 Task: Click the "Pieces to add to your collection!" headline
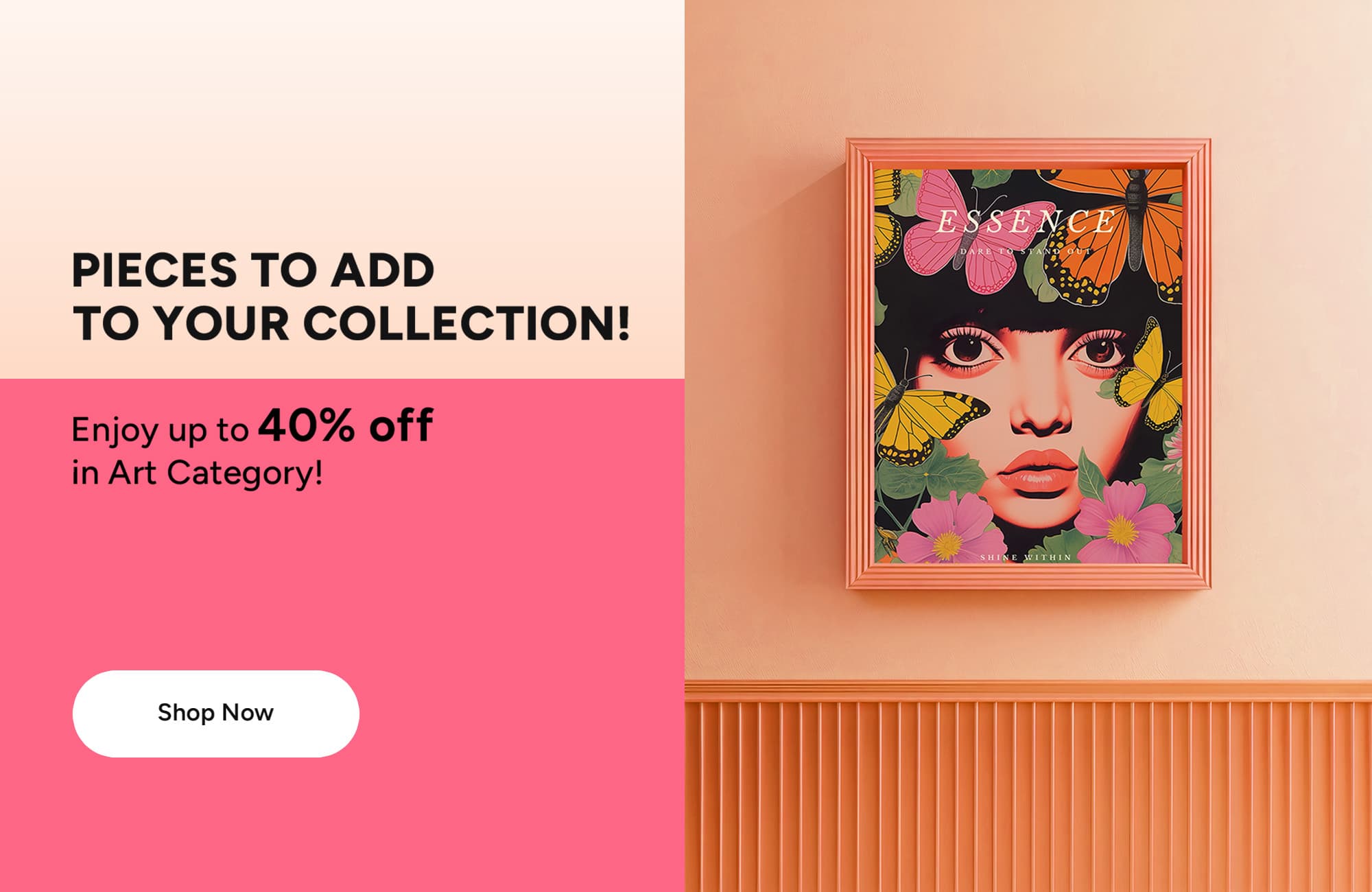351,296
